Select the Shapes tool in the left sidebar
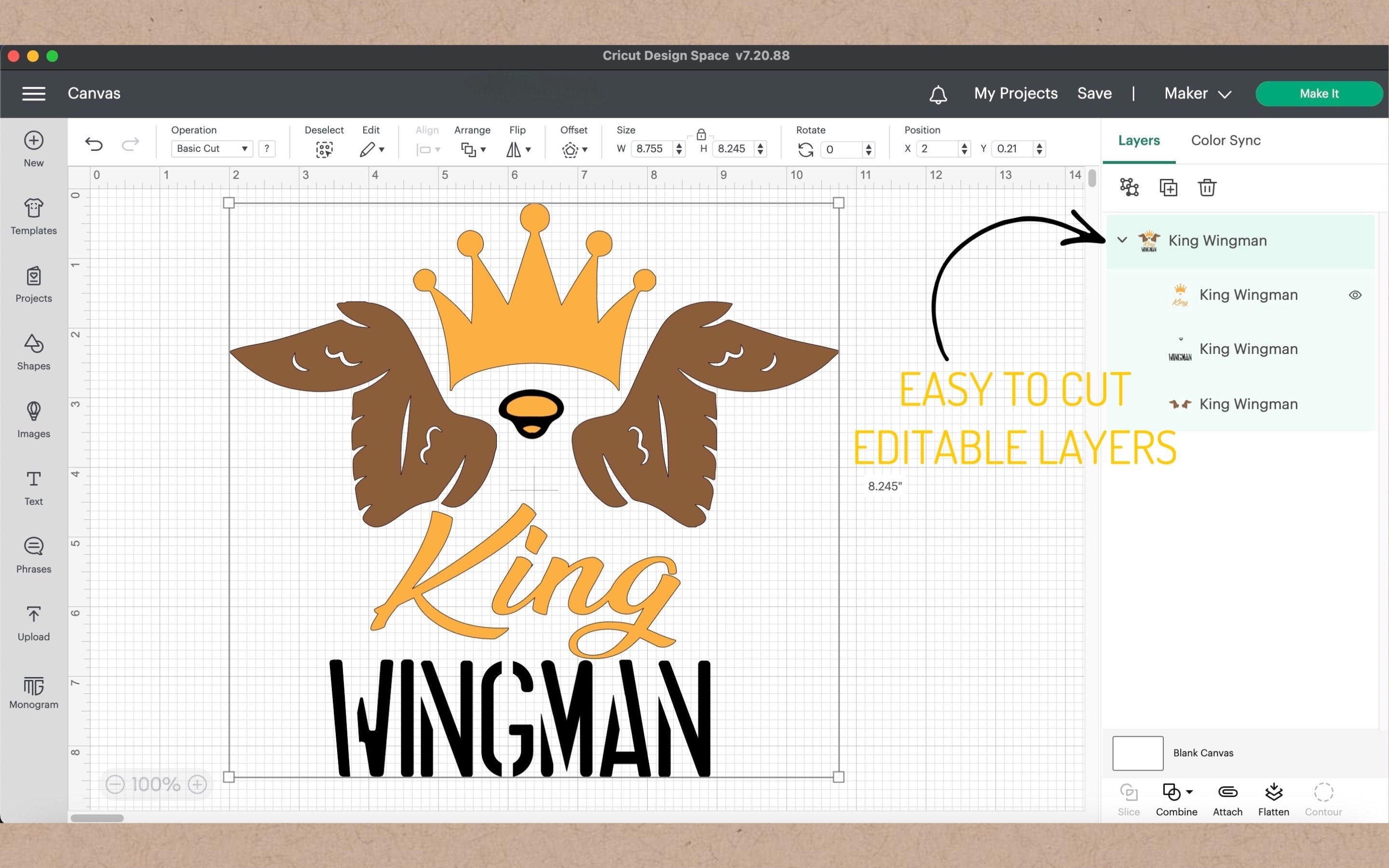 pyautogui.click(x=33, y=352)
